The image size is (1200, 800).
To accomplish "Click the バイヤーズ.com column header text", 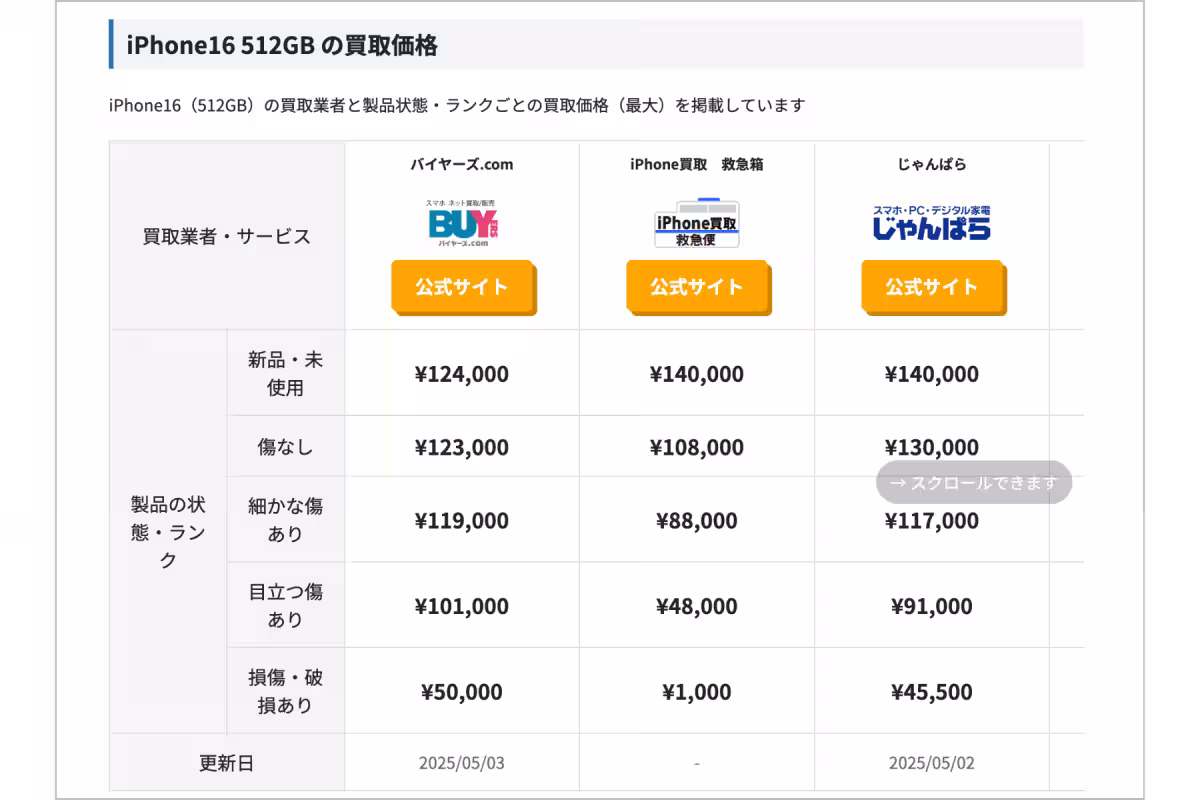I will tap(462, 164).
